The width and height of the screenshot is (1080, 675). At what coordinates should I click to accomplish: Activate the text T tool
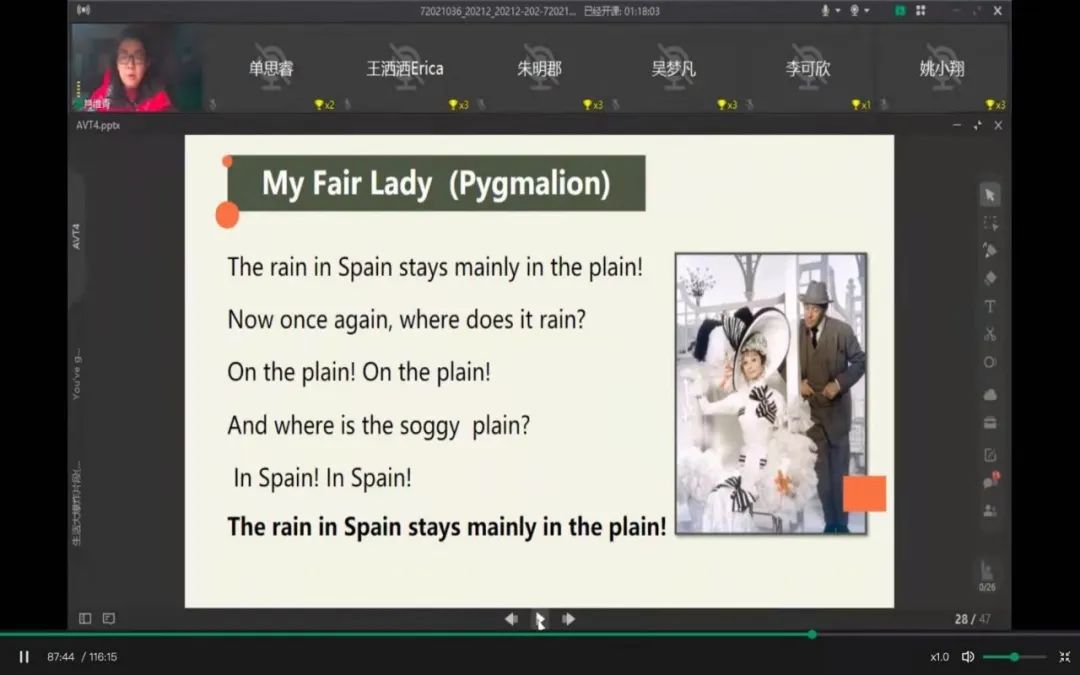[x=990, y=307]
